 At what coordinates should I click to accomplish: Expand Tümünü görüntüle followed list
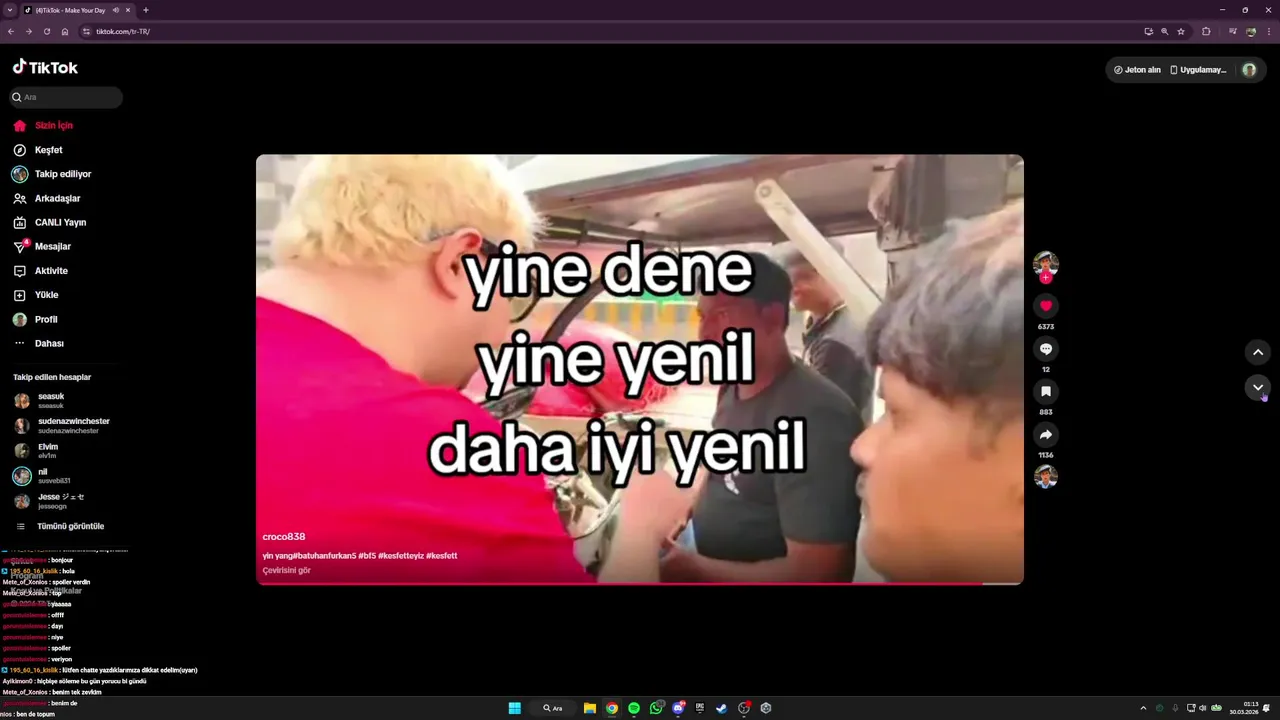pyautogui.click(x=60, y=527)
